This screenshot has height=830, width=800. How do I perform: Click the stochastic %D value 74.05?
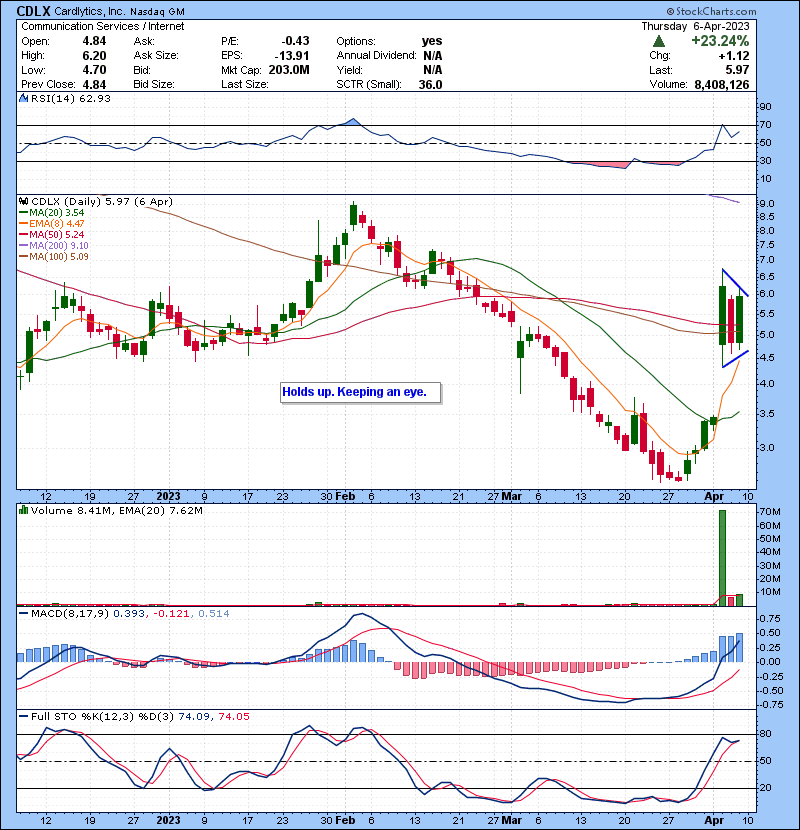click(x=233, y=716)
